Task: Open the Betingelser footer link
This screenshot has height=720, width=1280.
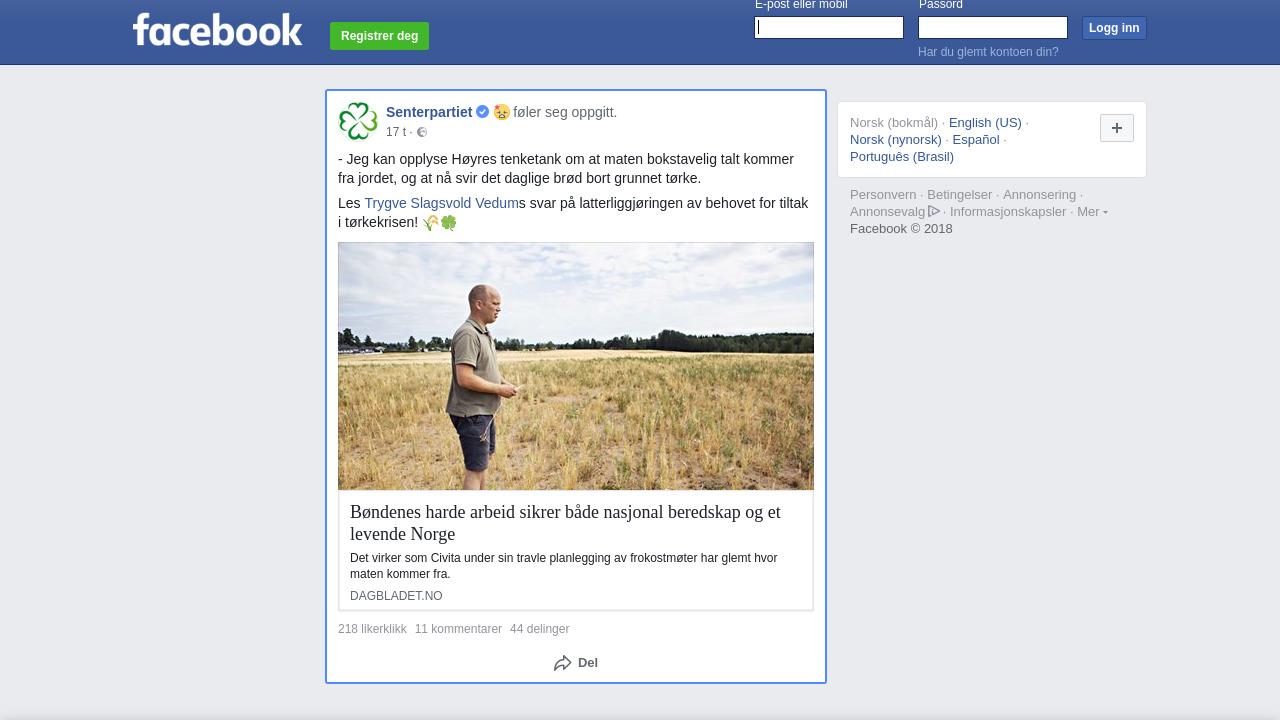Action: pos(960,195)
